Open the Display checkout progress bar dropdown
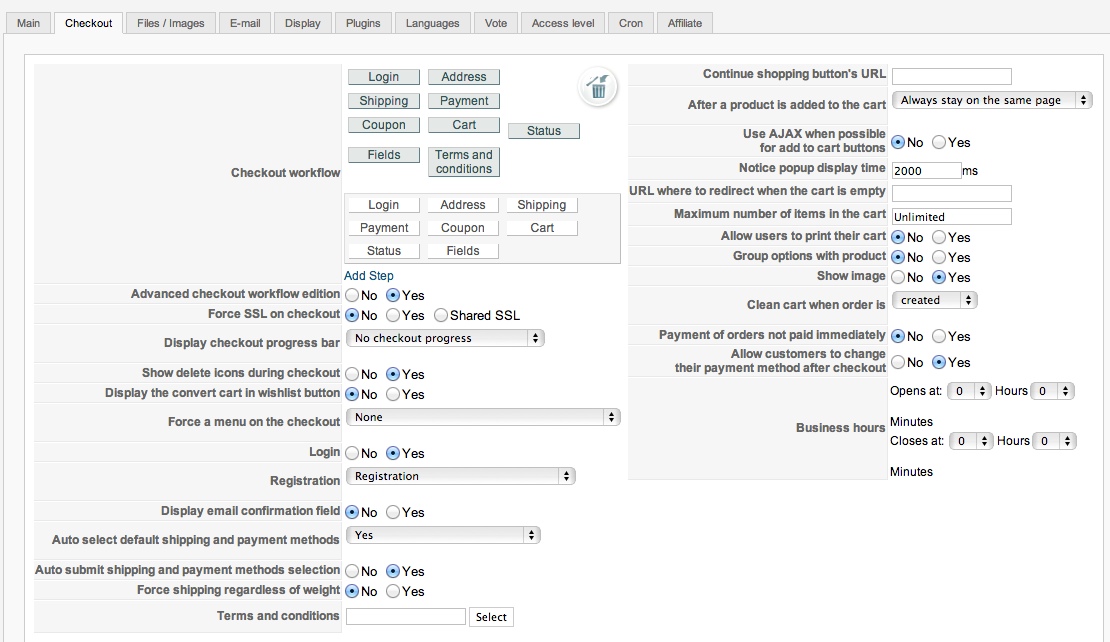This screenshot has height=642, width=1110. click(444, 338)
